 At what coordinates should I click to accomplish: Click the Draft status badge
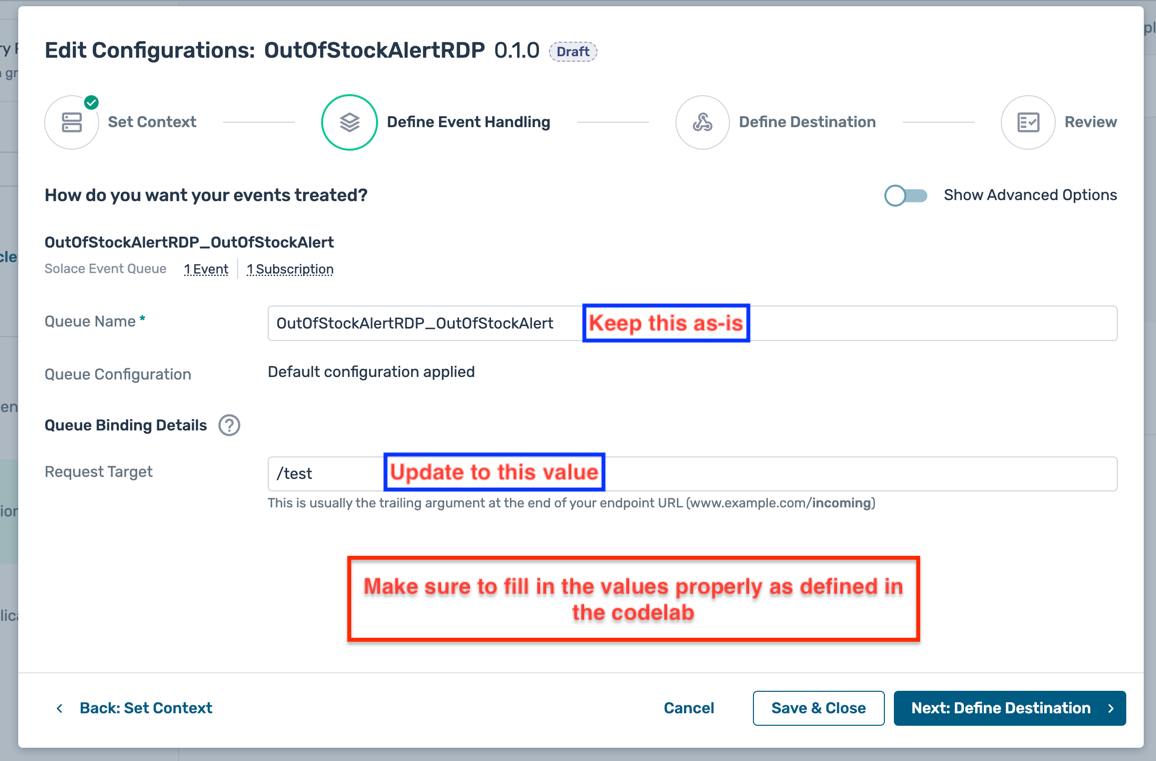tap(573, 51)
